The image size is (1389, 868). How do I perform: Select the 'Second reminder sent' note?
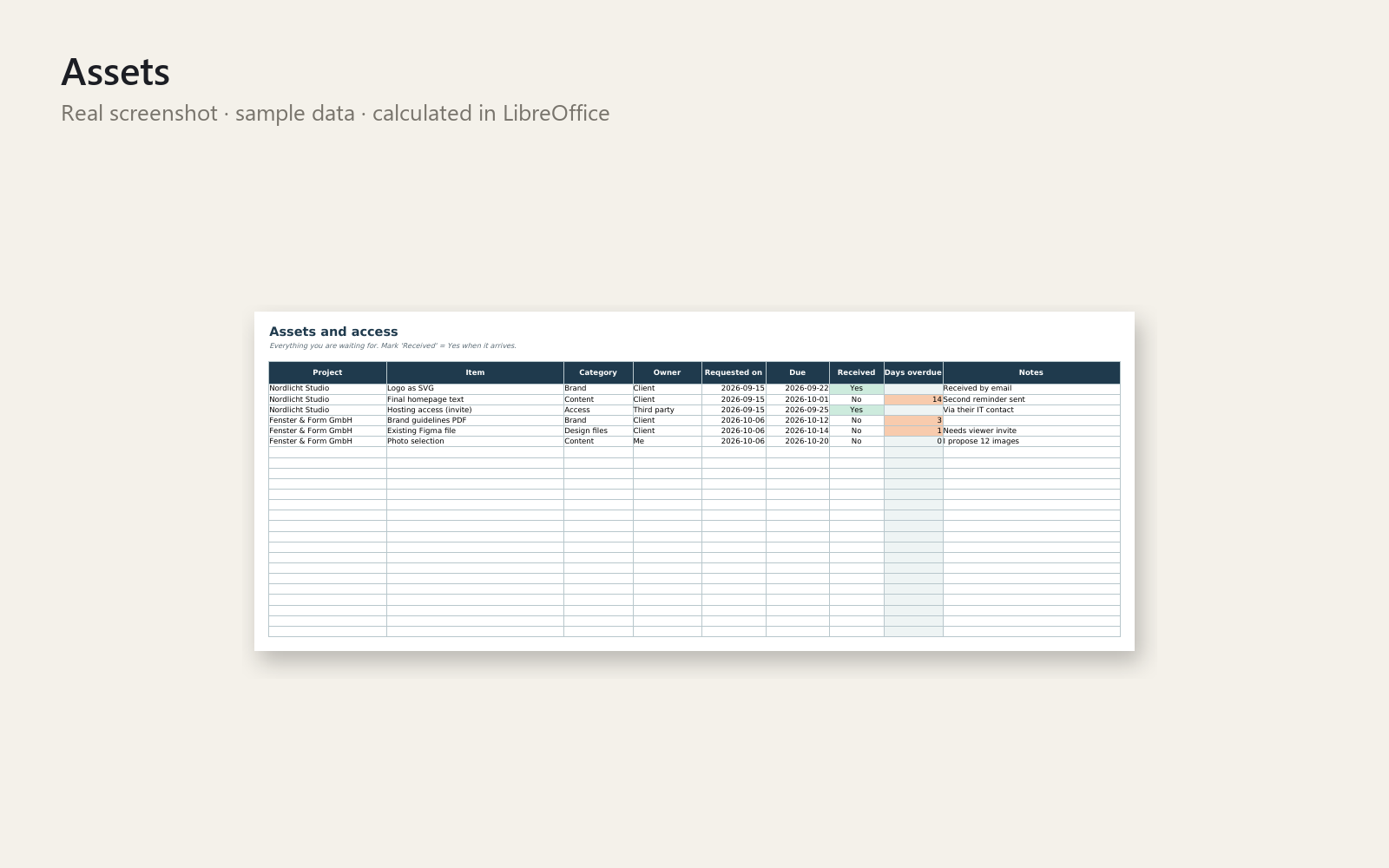[1031, 399]
